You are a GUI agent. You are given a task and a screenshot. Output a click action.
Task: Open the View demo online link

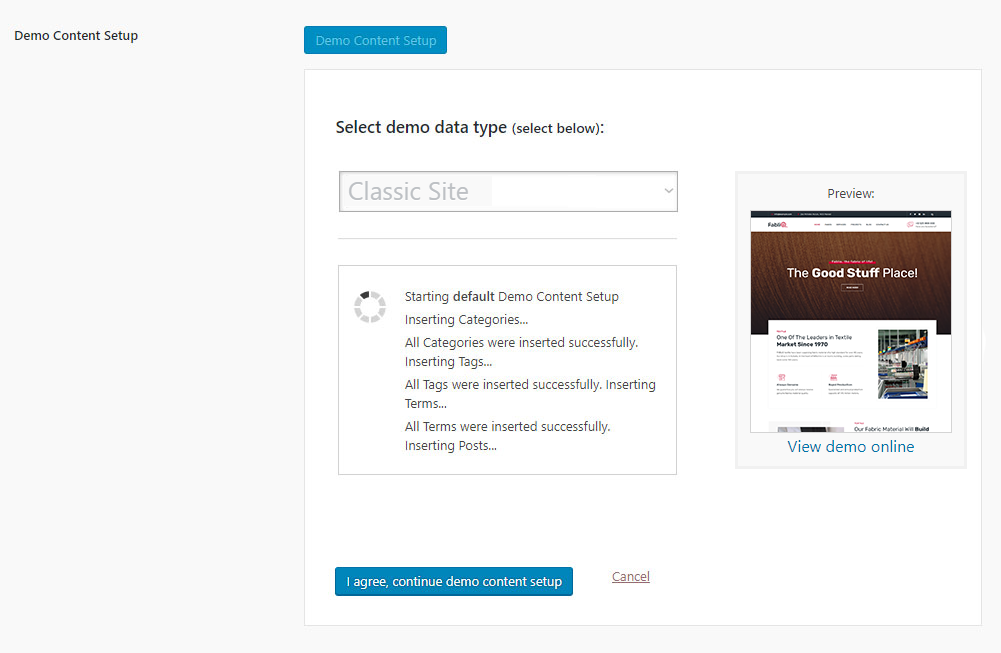tap(850, 447)
